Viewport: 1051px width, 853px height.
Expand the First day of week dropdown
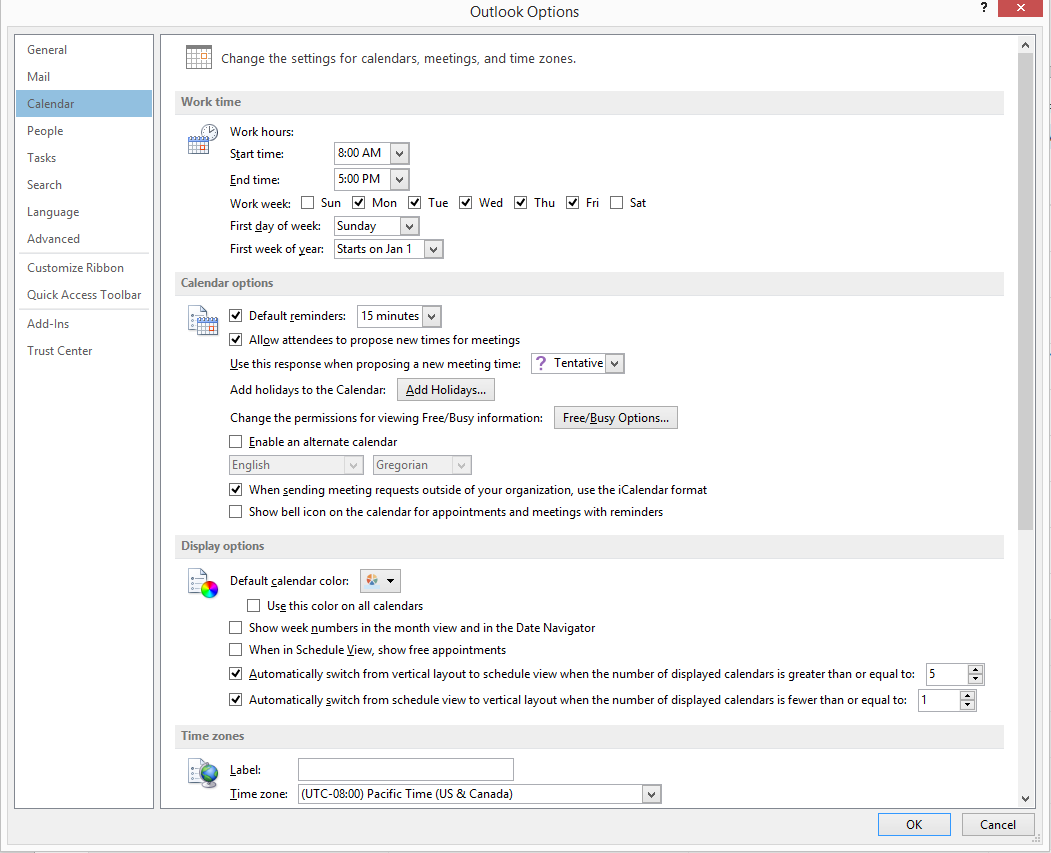tap(409, 226)
